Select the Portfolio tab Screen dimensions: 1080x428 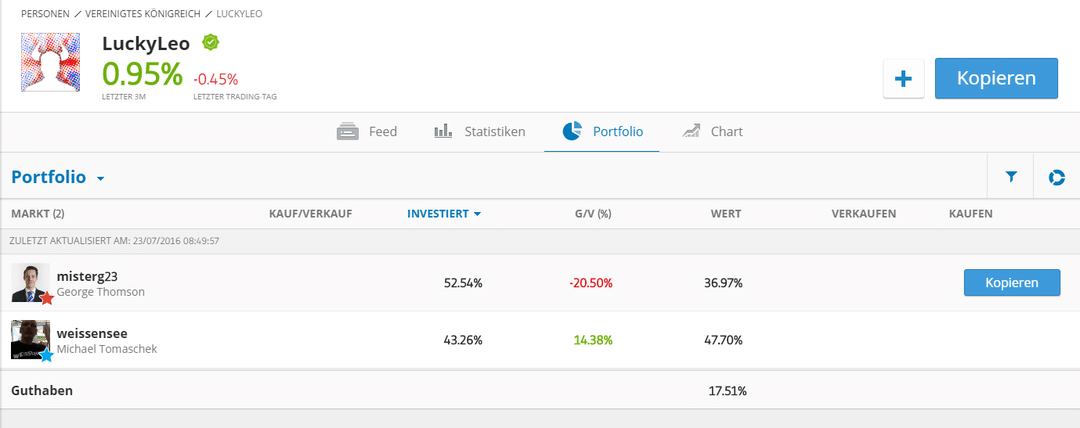pyautogui.click(x=602, y=131)
